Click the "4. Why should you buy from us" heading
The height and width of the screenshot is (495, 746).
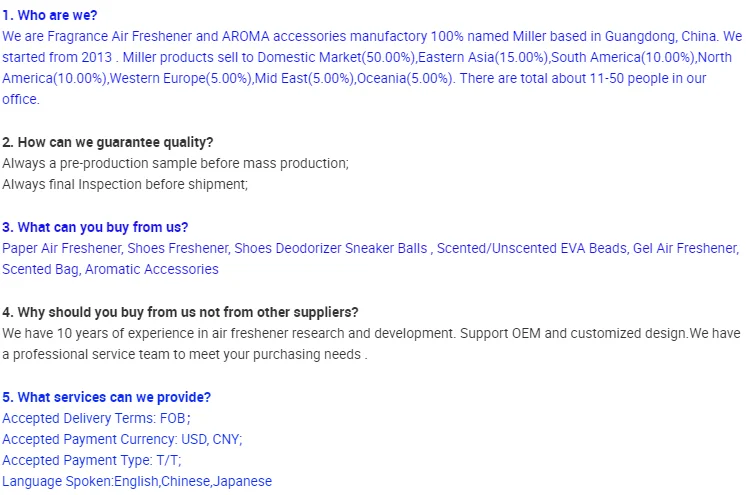(x=180, y=312)
